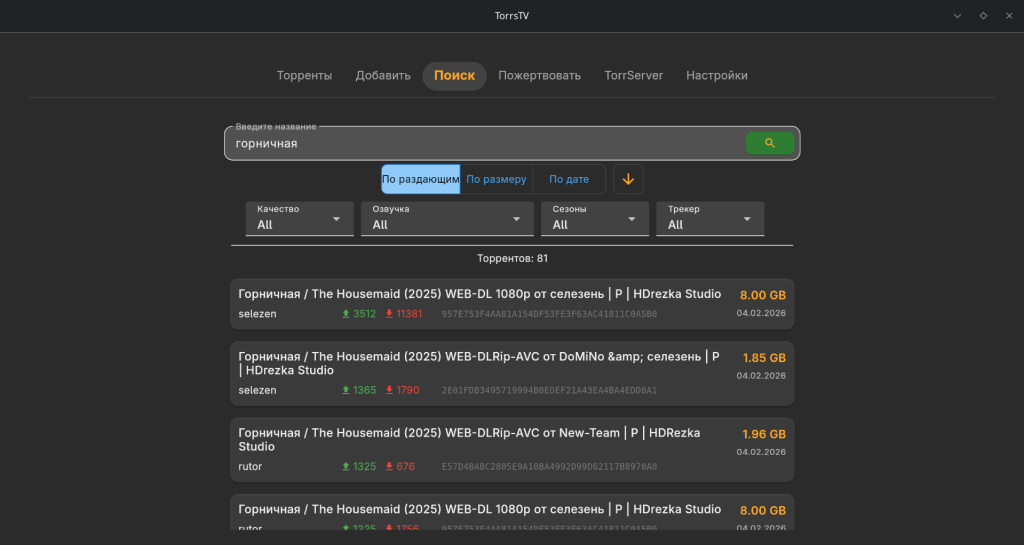Image resolution: width=1024 pixels, height=545 pixels.
Task: Switch to the Торренты tab
Action: click(x=304, y=76)
